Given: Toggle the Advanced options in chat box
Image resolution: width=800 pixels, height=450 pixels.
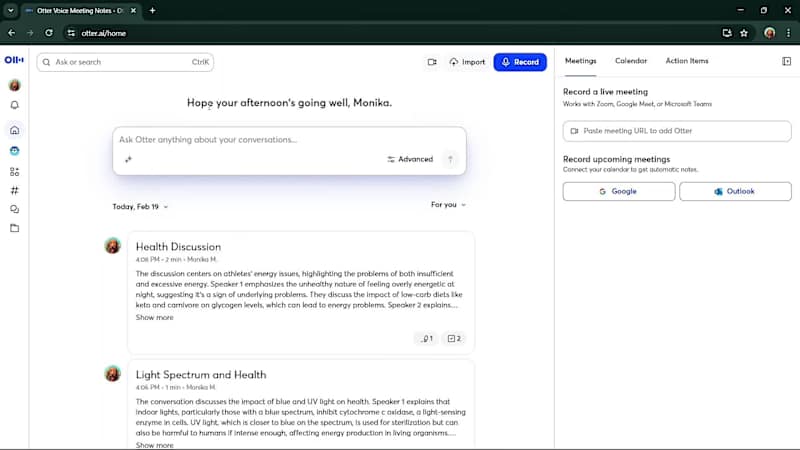Looking at the screenshot, I should [410, 159].
